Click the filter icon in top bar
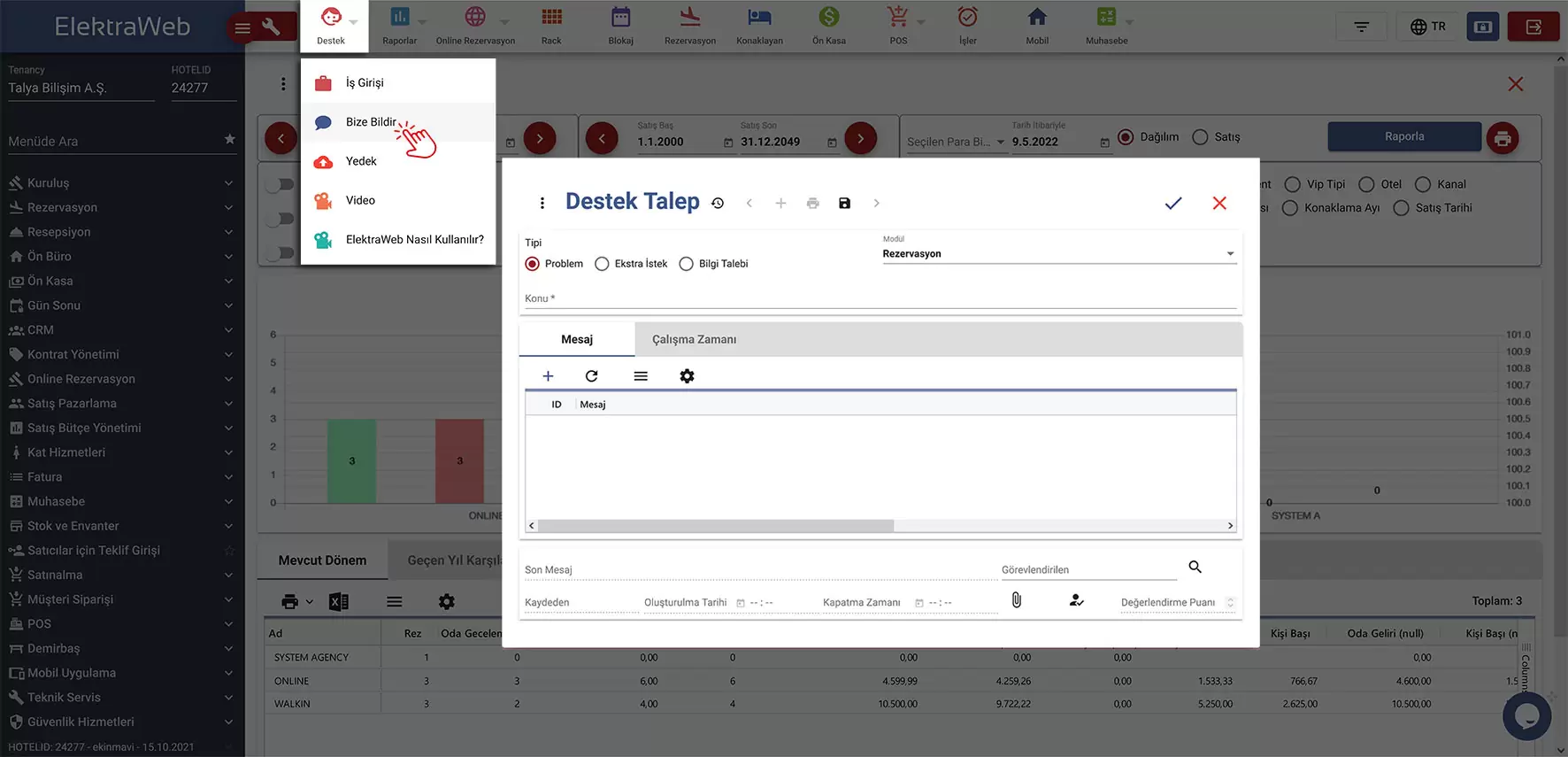 pyautogui.click(x=1362, y=27)
